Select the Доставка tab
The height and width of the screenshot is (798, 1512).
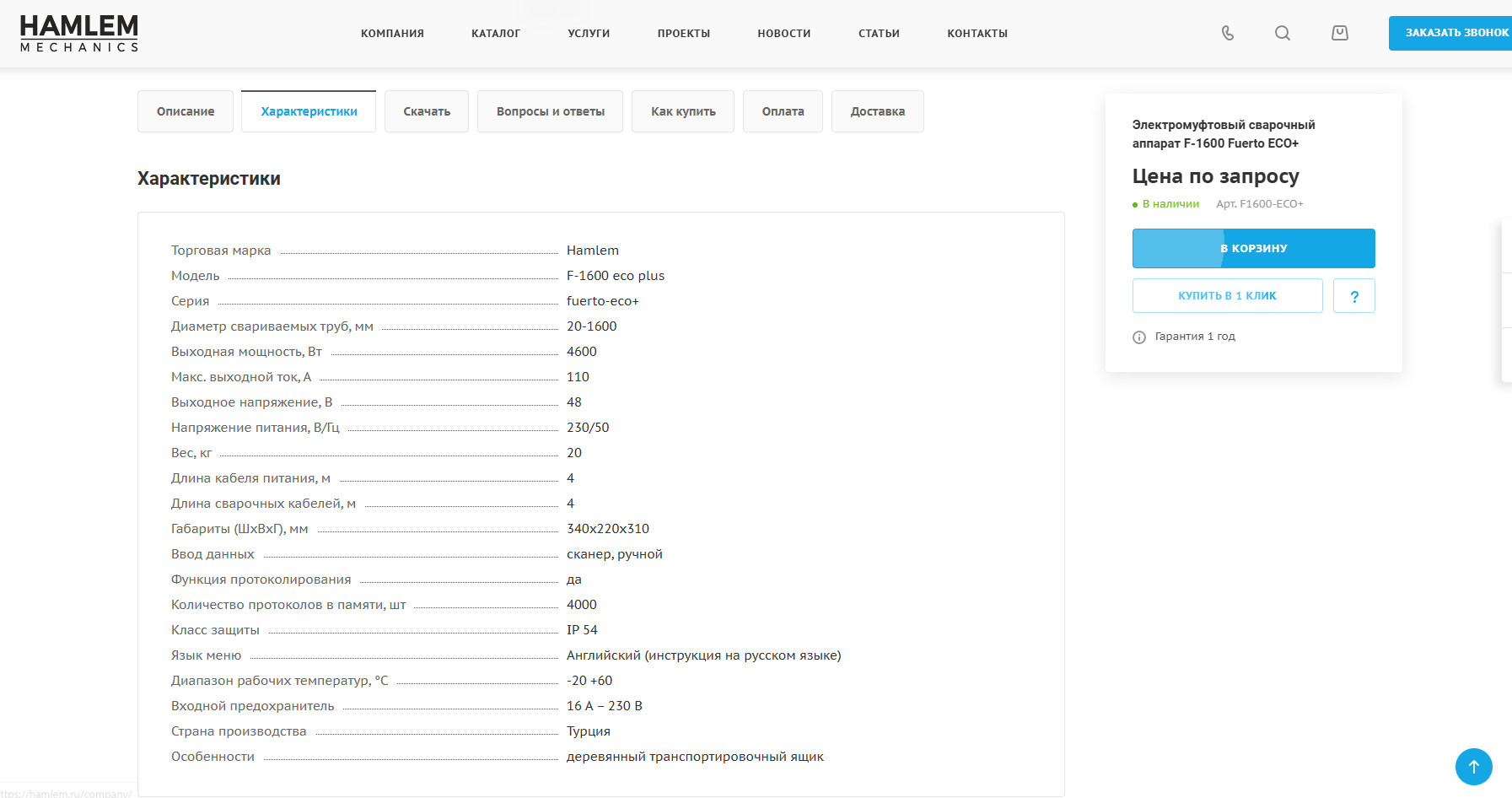point(878,111)
